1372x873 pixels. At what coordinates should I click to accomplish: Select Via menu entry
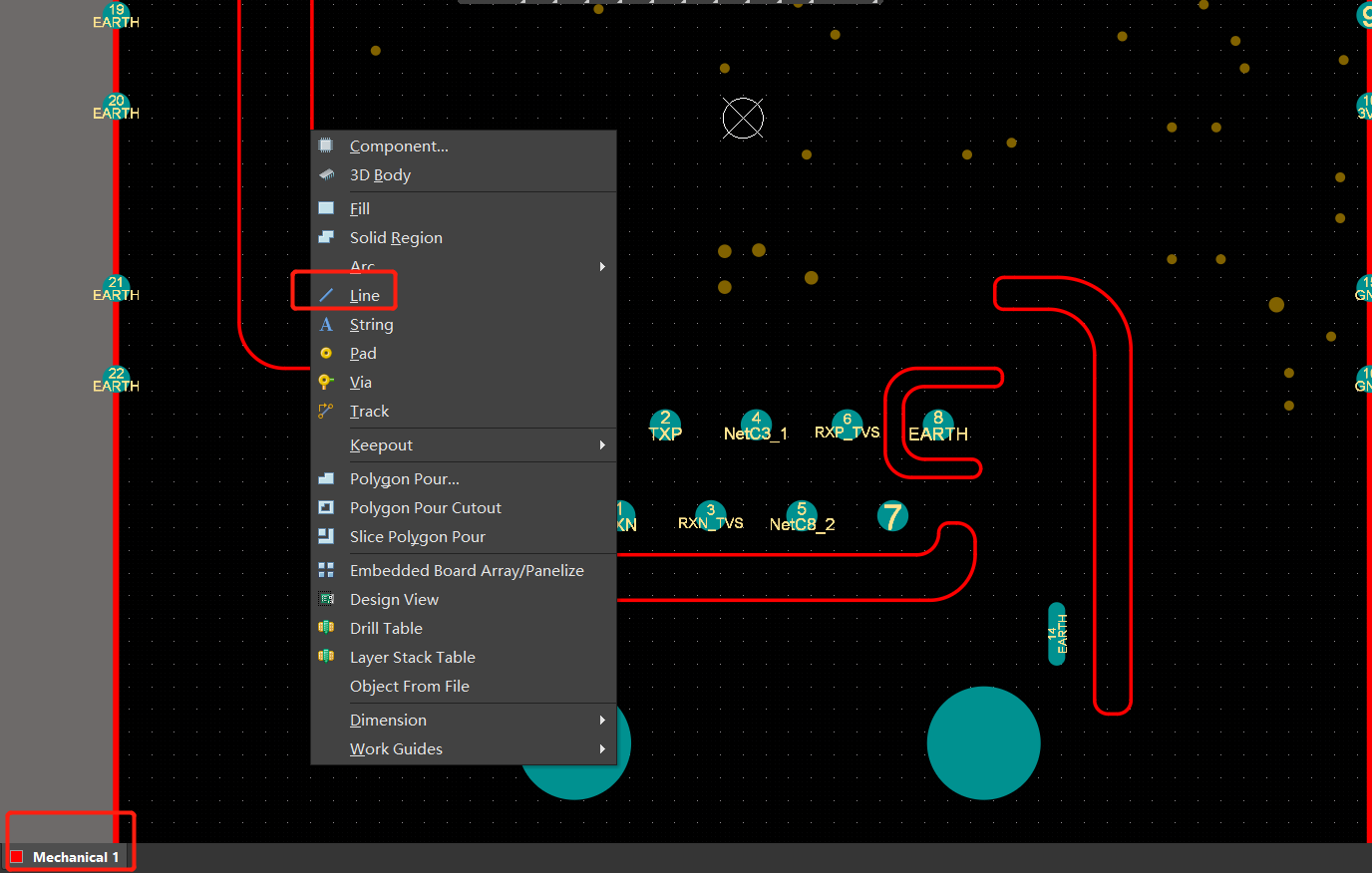pos(464,382)
